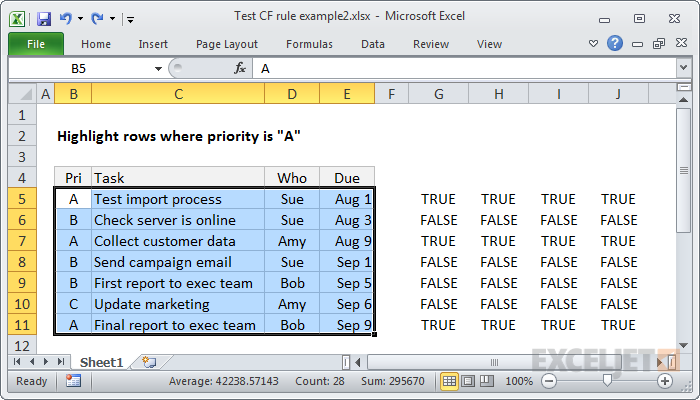Customize the Quick Access Toolbar dropdown
This screenshot has height=400, width=700.
pos(130,19)
